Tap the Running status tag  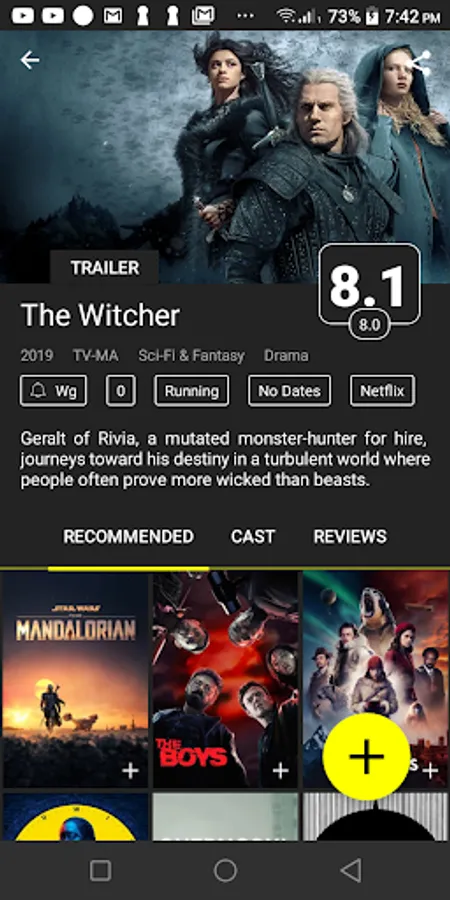(191, 391)
